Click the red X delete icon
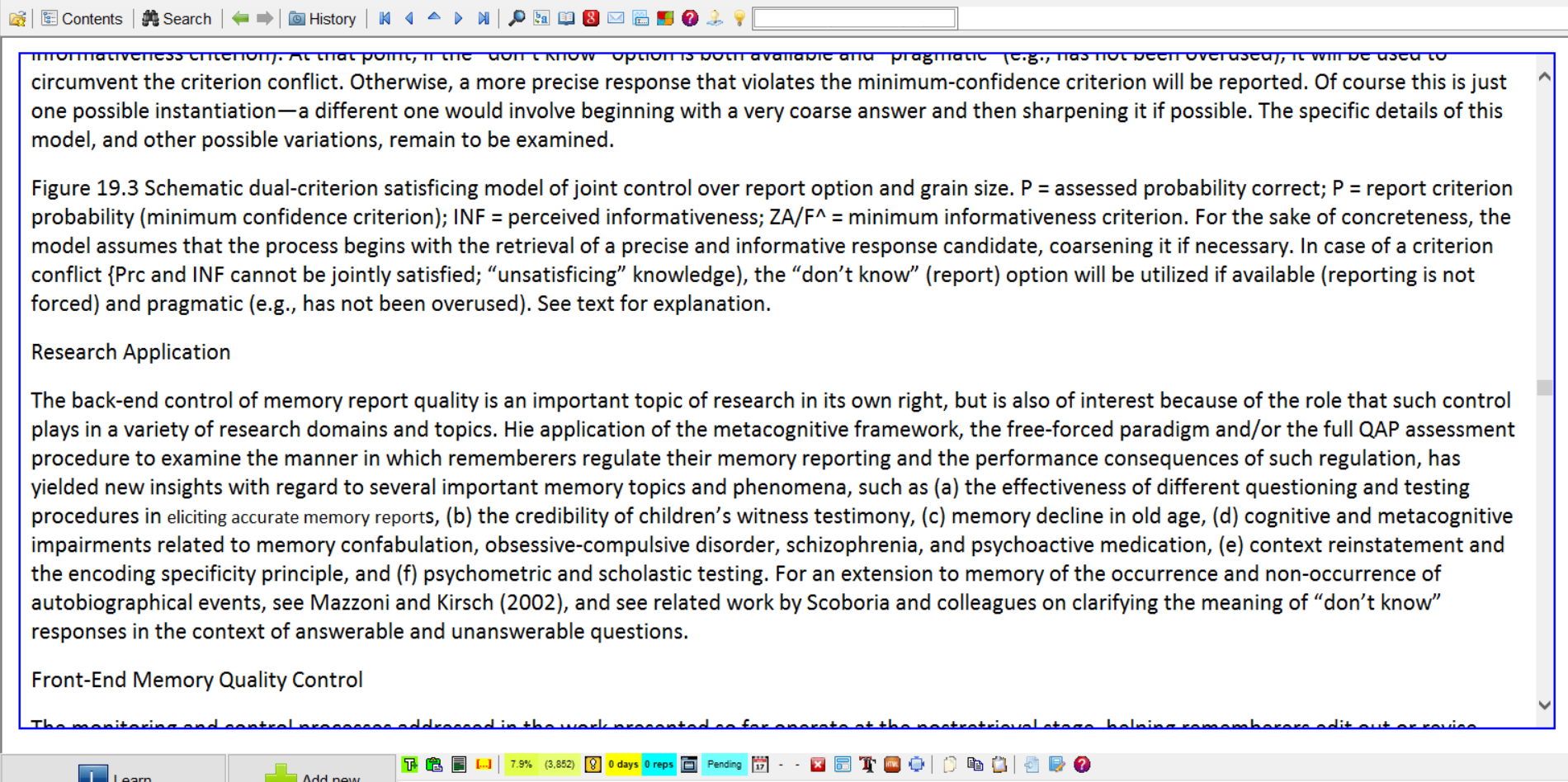 [x=818, y=765]
